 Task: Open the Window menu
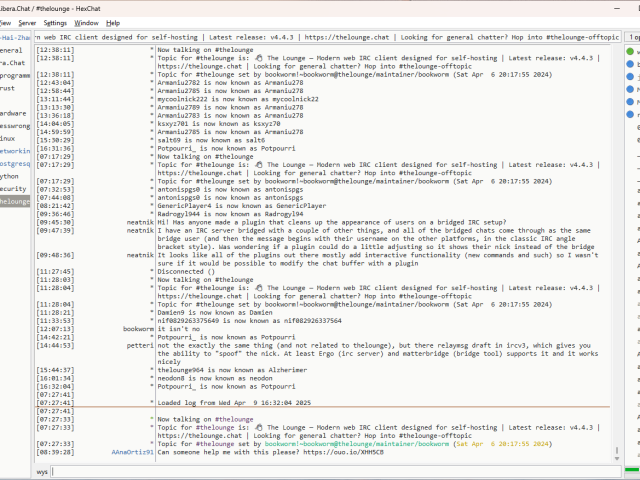coord(87,22)
